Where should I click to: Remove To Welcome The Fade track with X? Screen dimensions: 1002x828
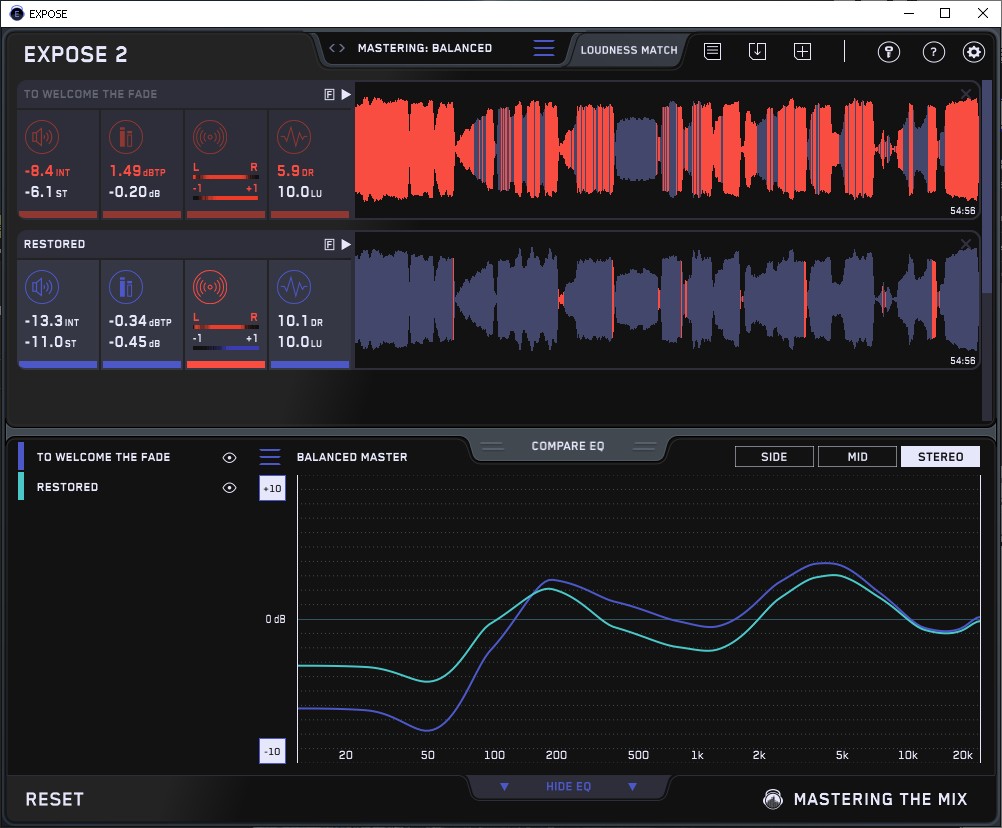pyautogui.click(x=966, y=94)
